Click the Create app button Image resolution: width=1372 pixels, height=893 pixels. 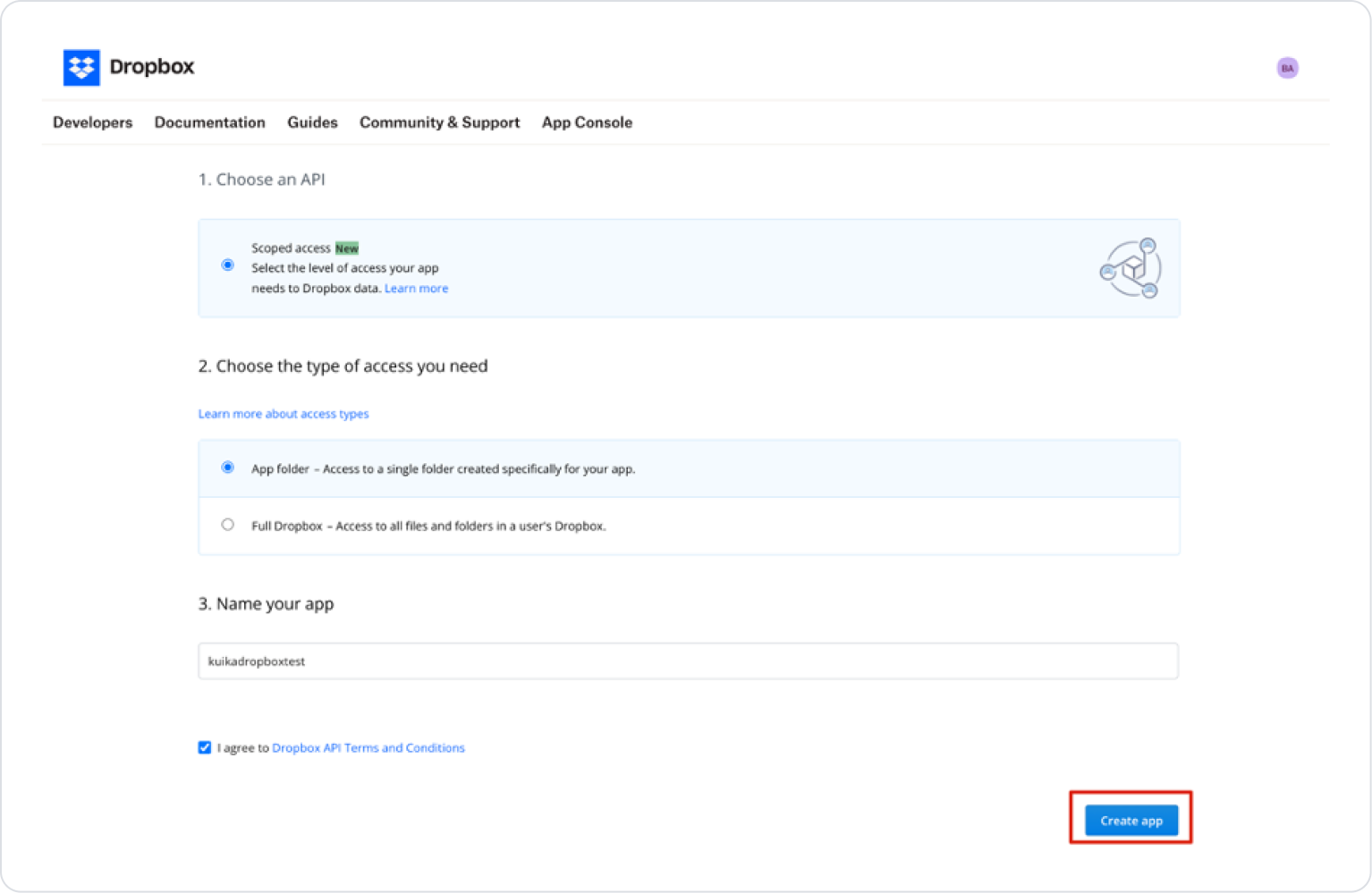point(1131,821)
